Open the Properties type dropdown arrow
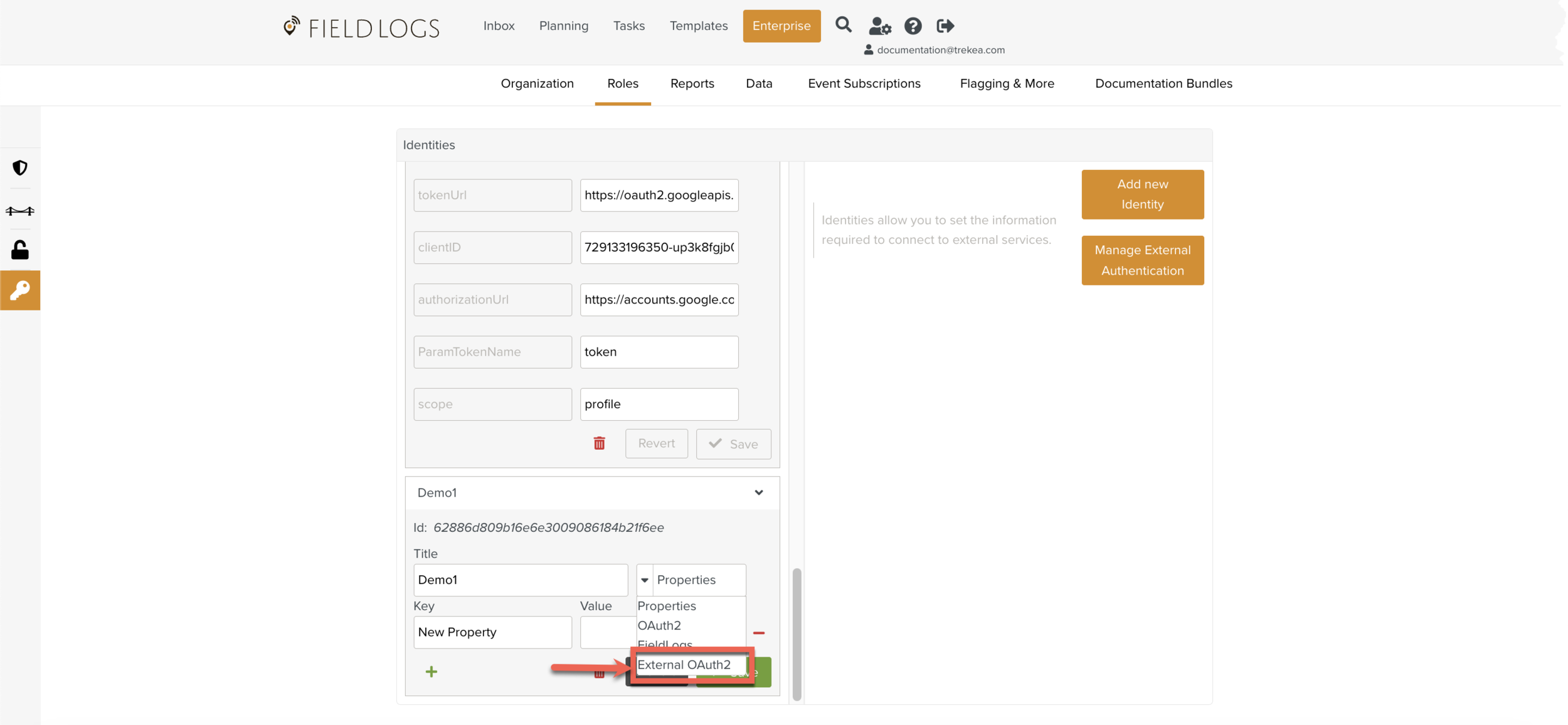 (645, 580)
